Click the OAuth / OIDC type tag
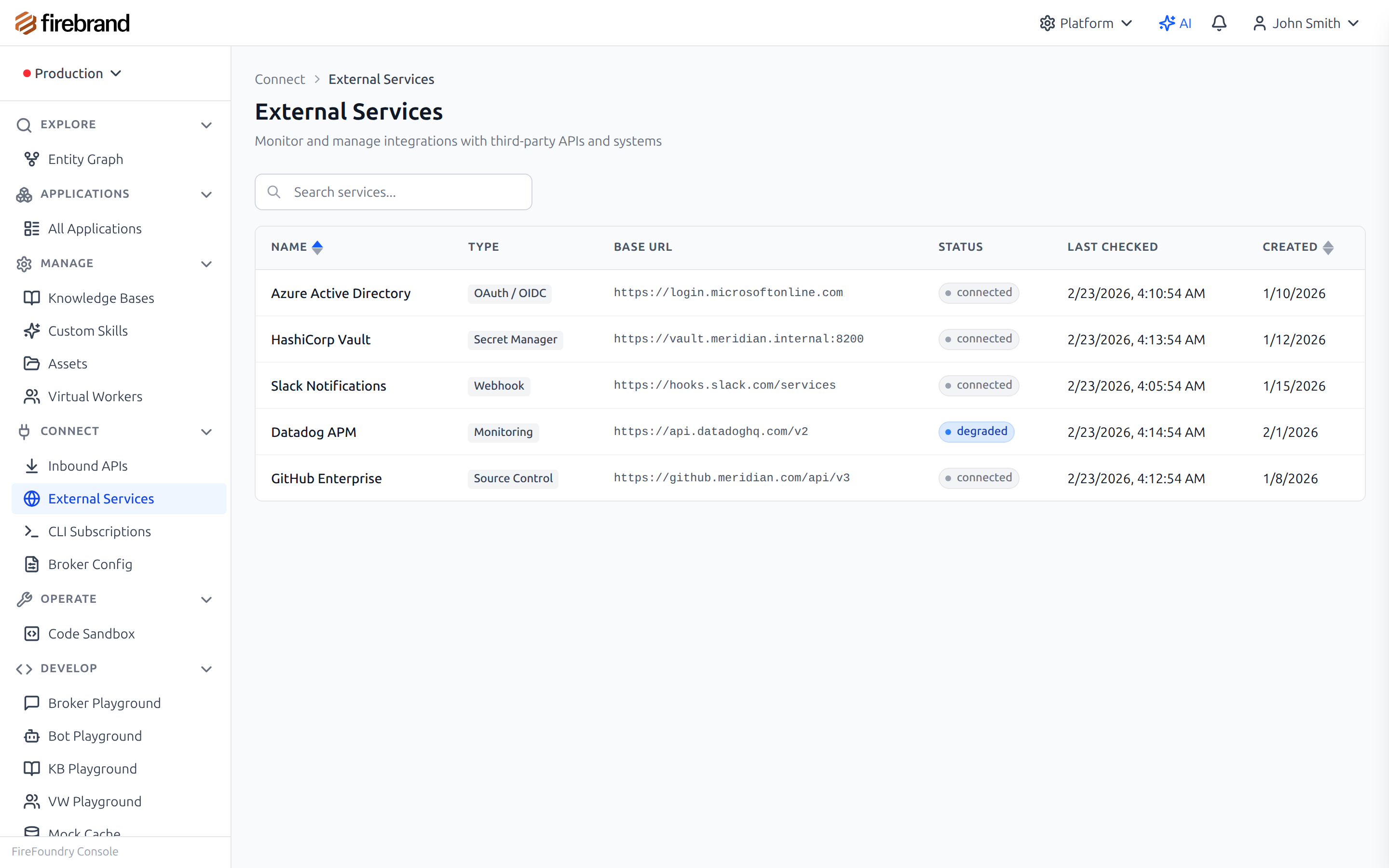The width and height of the screenshot is (1389, 868). (x=510, y=293)
